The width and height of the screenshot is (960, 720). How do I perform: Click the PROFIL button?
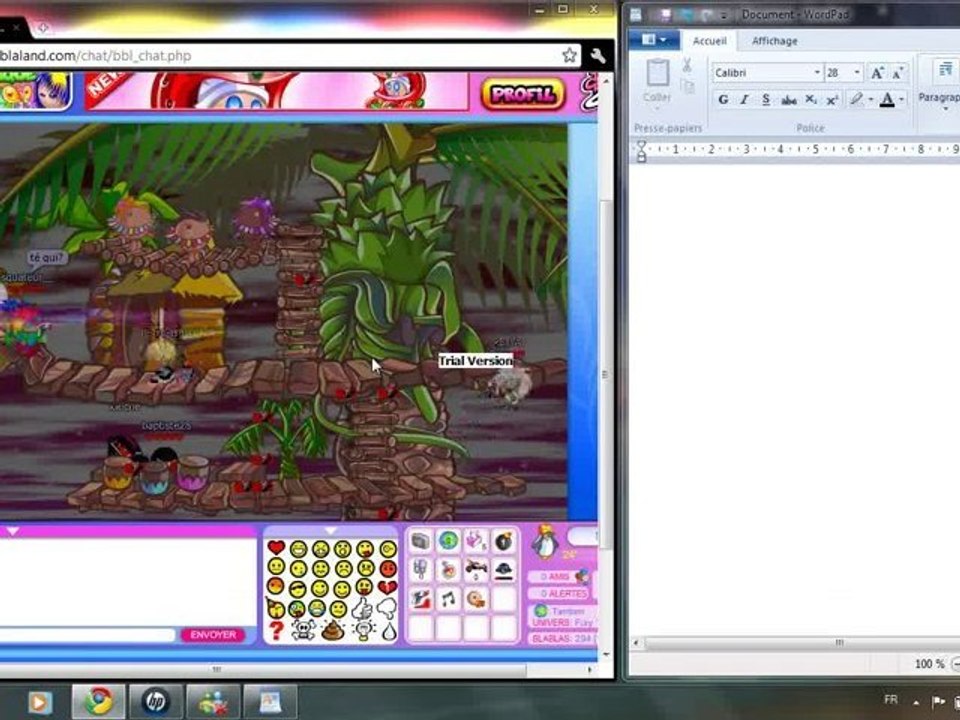pyautogui.click(x=523, y=94)
